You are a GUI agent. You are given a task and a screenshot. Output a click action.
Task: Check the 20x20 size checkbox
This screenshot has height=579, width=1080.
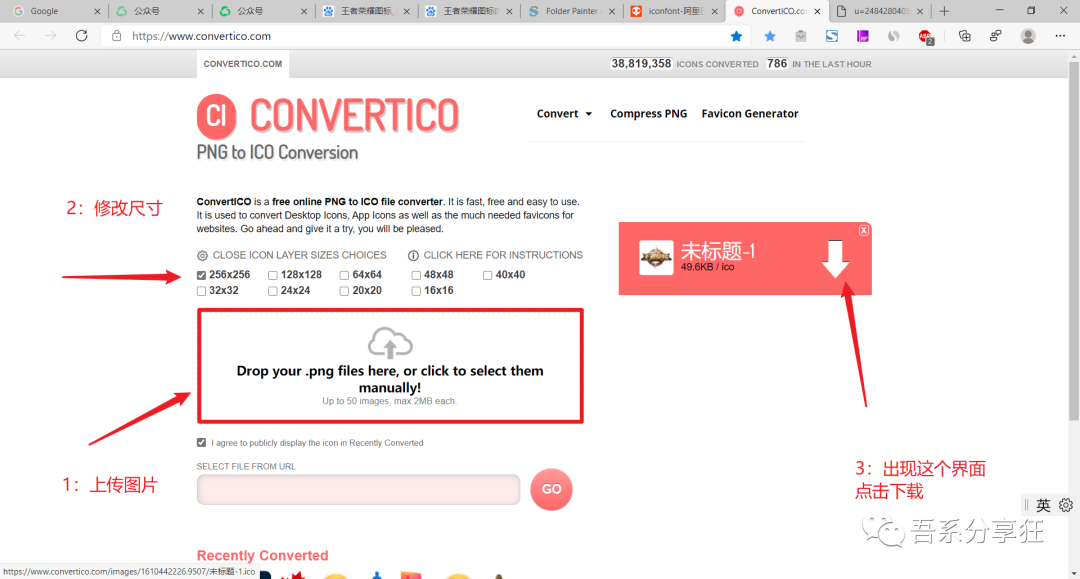tap(344, 291)
